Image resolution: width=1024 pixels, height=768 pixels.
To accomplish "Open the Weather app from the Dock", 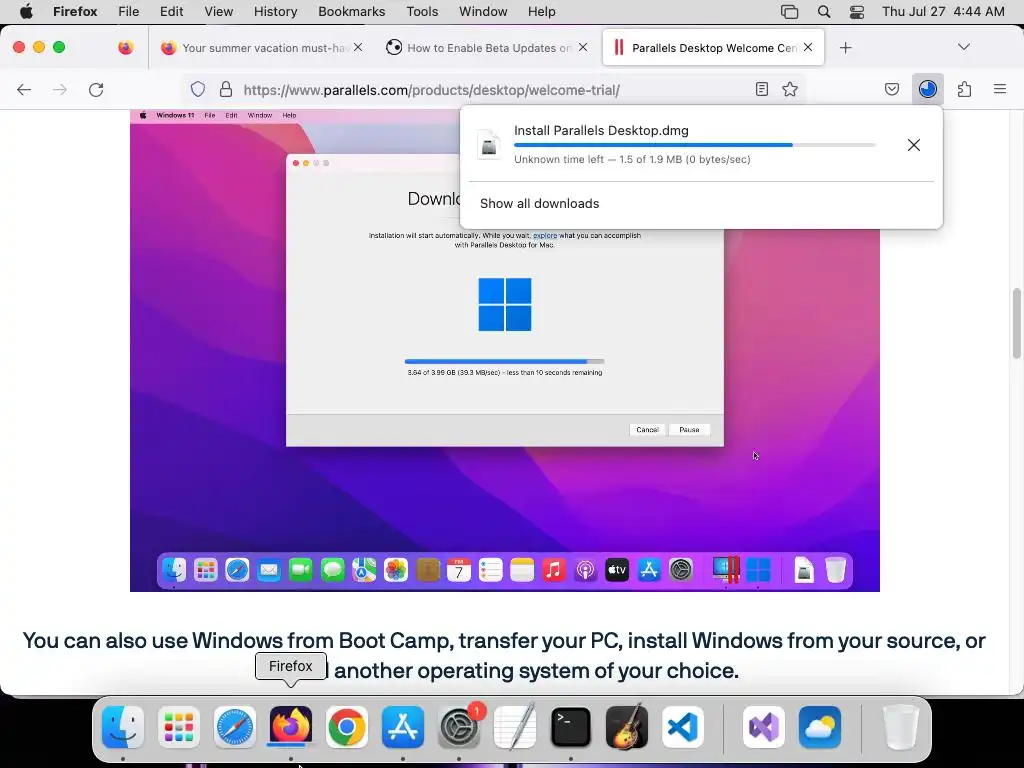I will 820,727.
